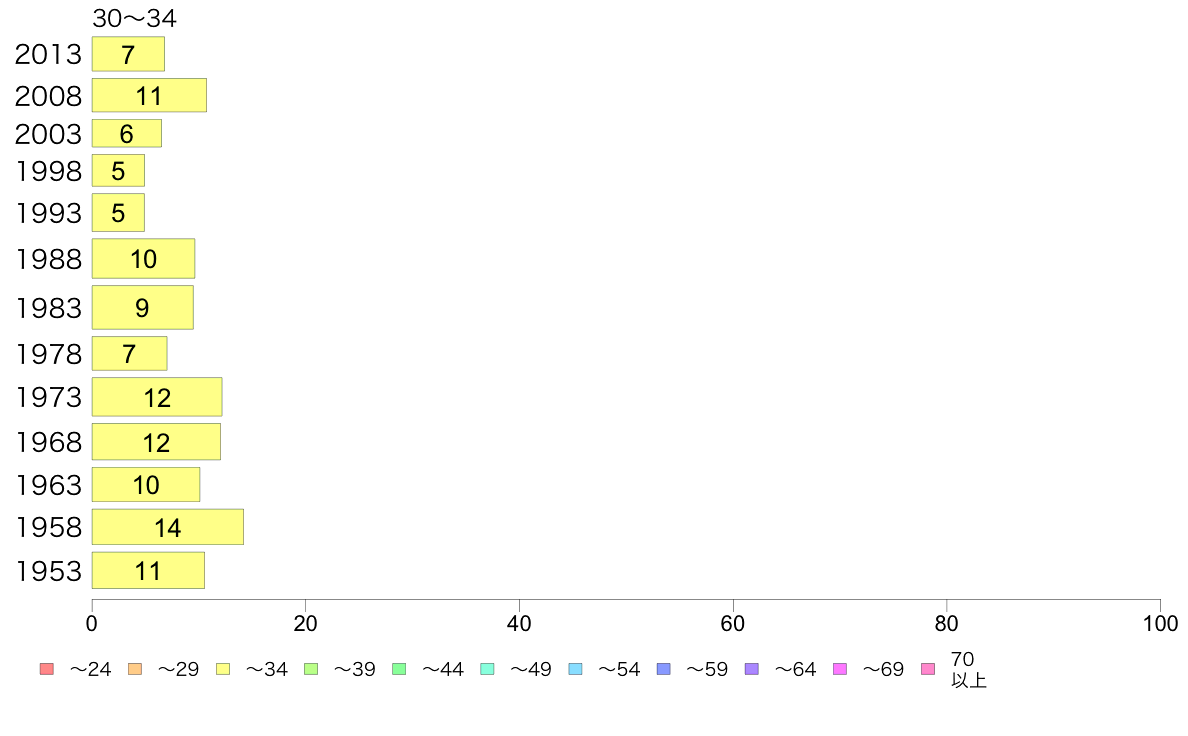Click the 2008 bar showing 11
Image resolution: width=1188 pixels, height=736 pixels.
149,96
